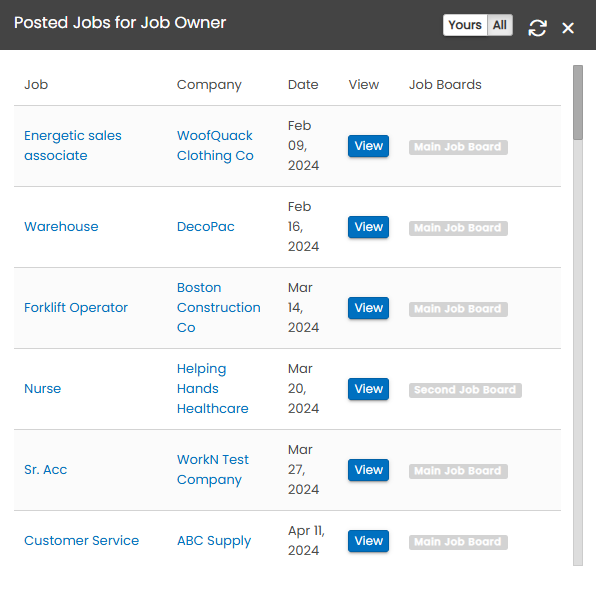
Task: View the Energetic sales associate posting
Action: pyautogui.click(x=368, y=146)
